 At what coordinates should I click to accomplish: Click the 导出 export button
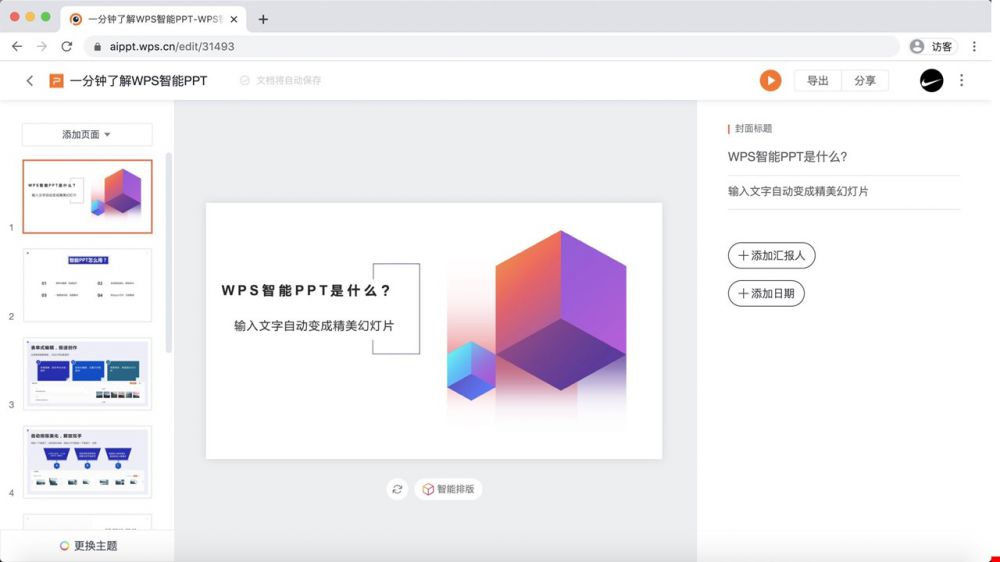[x=817, y=80]
